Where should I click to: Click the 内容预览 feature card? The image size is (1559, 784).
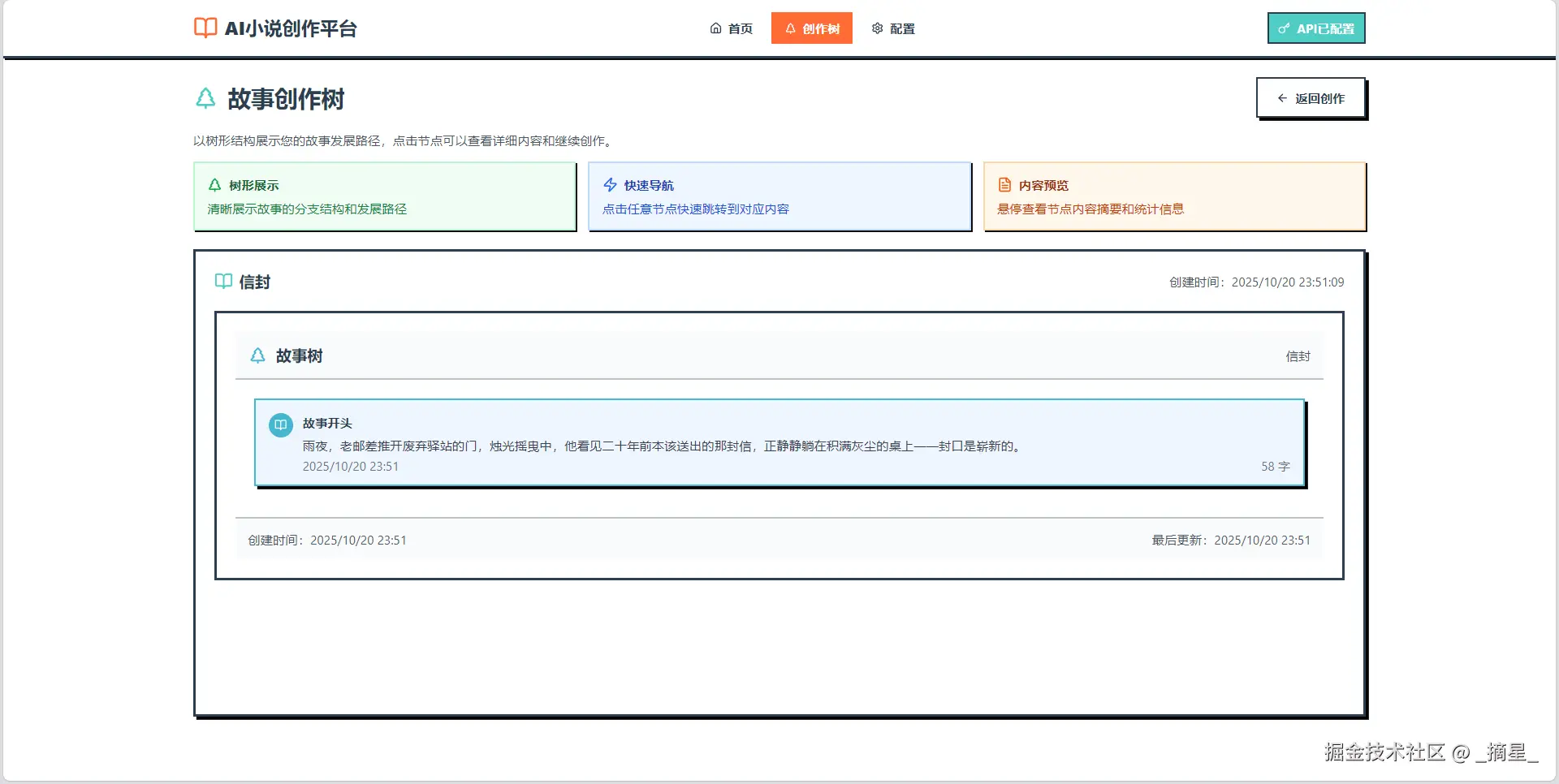1175,196
